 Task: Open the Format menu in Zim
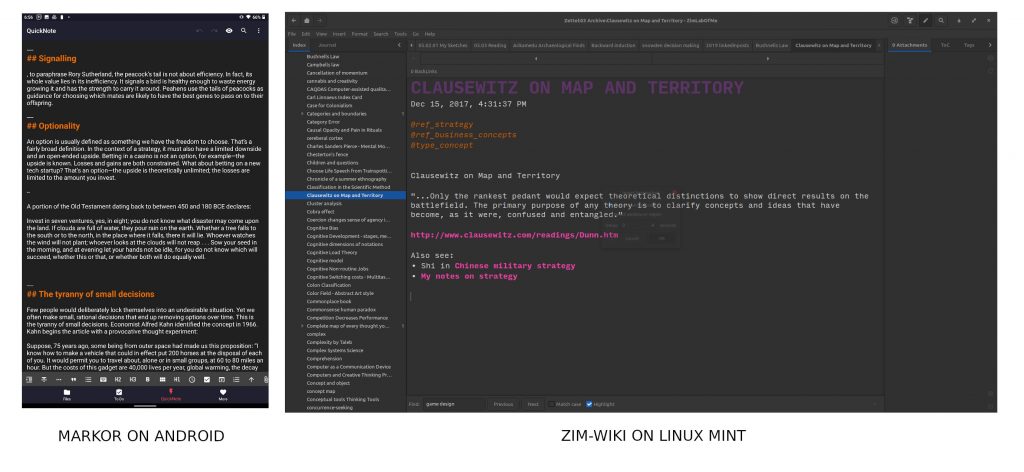click(359, 34)
